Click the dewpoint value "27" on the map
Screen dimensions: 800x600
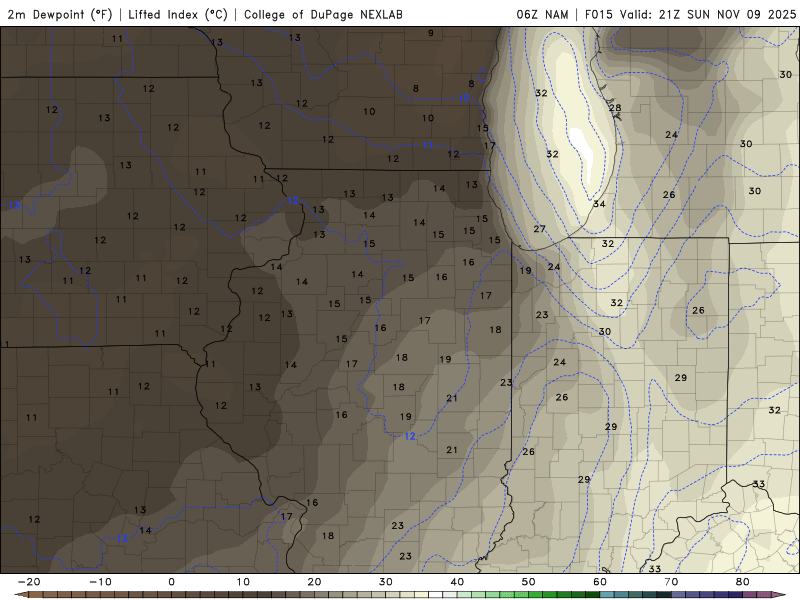pos(539,229)
